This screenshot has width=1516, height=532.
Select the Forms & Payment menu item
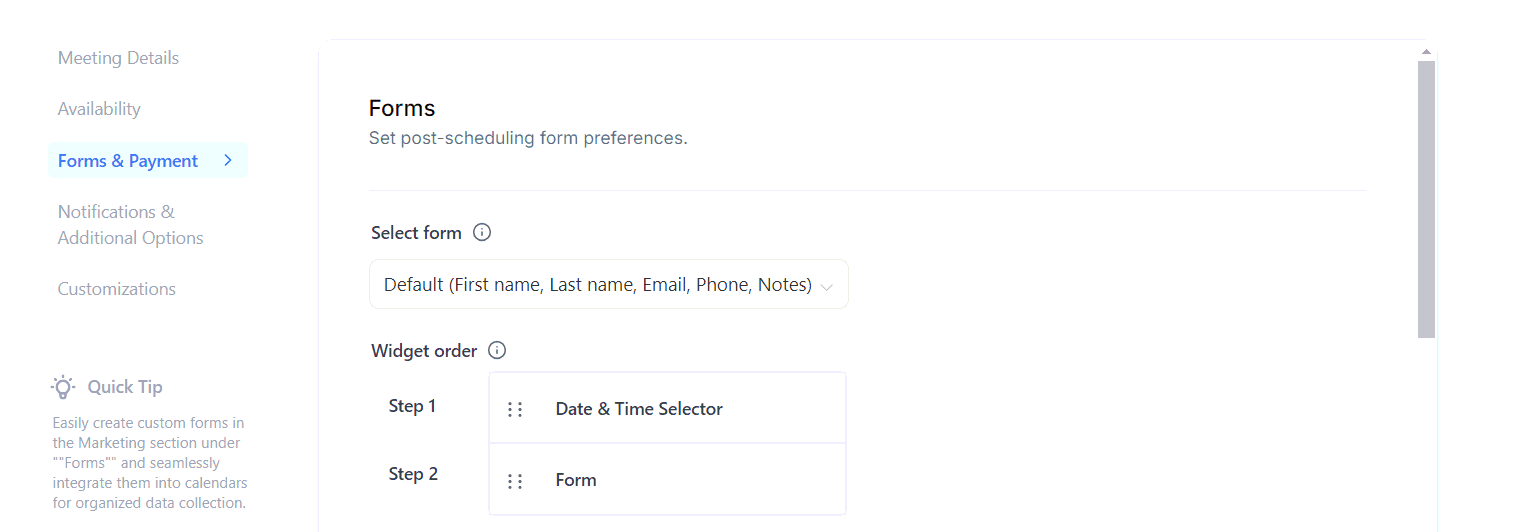(x=128, y=161)
